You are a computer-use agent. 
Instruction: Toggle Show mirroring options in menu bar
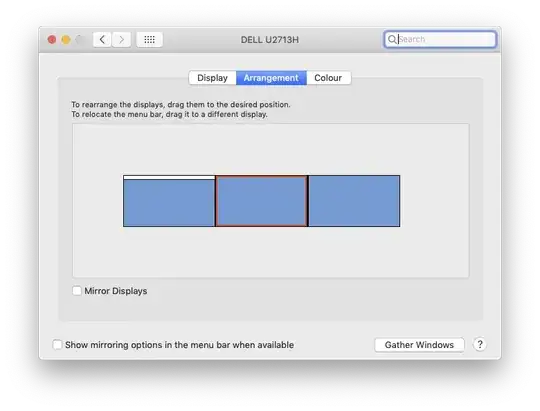[57, 345]
